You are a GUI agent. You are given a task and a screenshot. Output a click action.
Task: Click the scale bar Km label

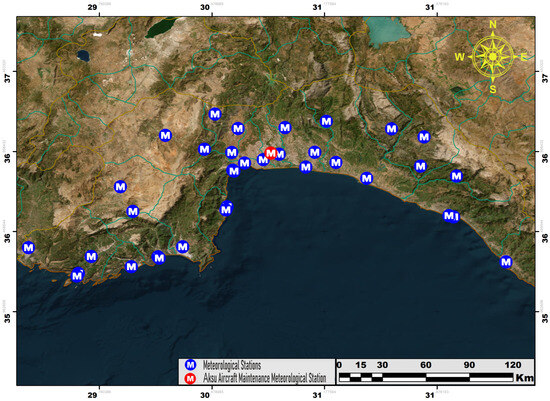[524, 378]
